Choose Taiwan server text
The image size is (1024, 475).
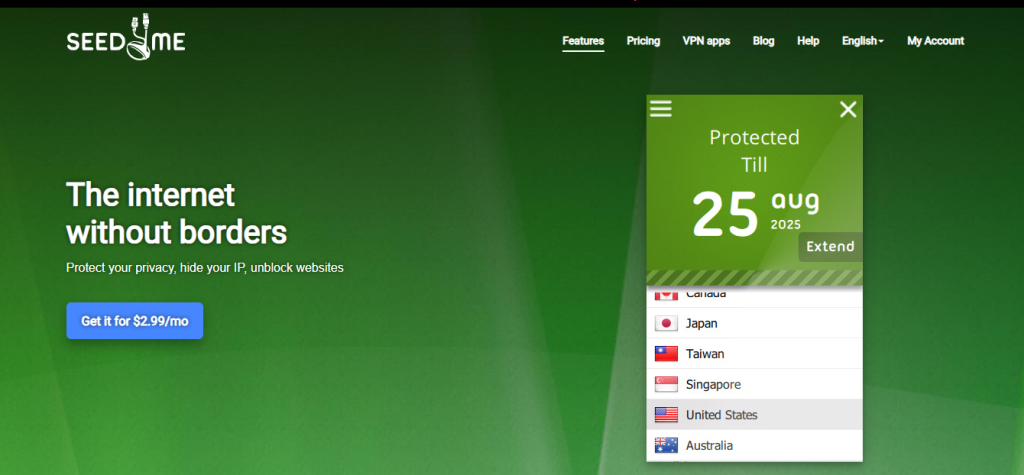click(705, 354)
